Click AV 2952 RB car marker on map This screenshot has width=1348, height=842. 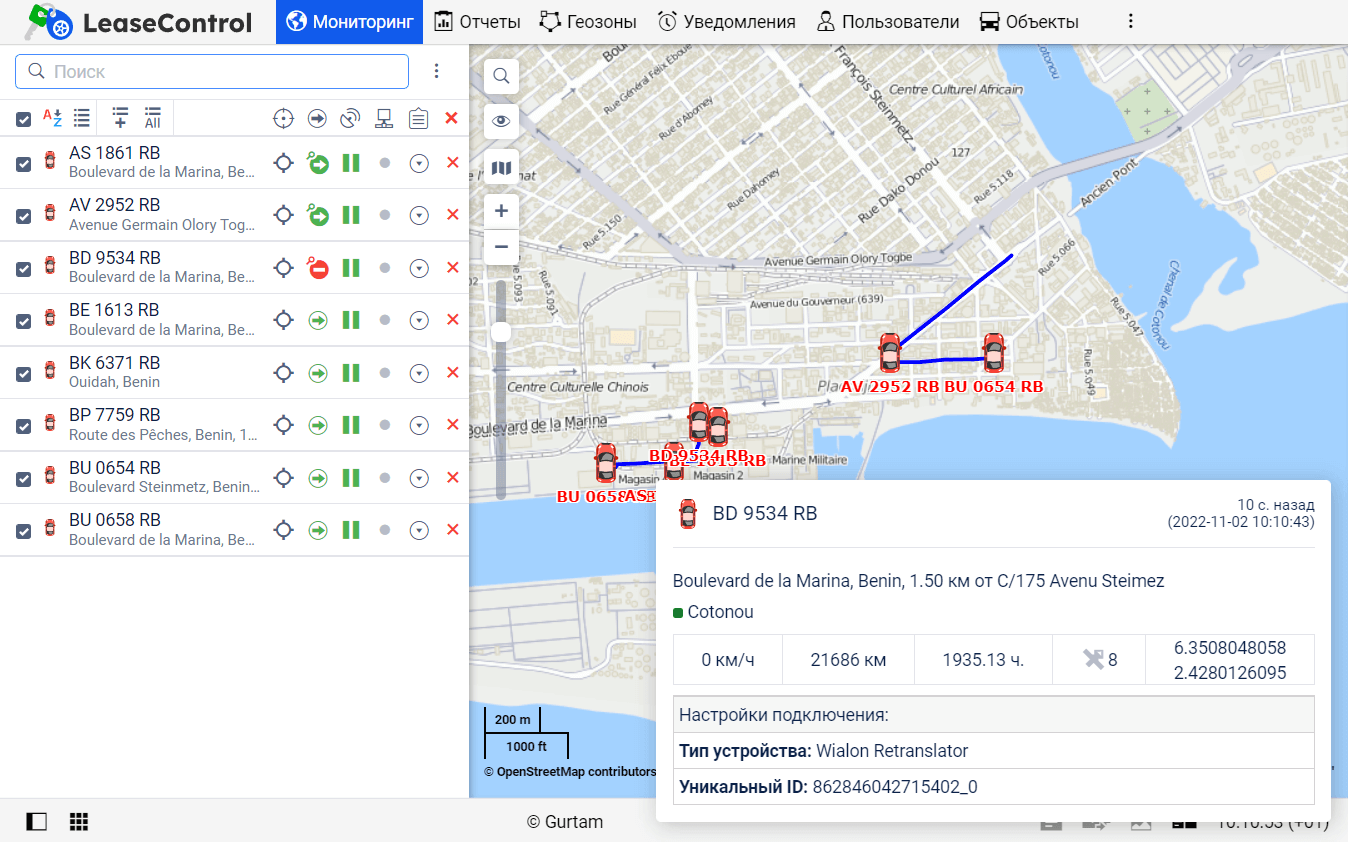tap(890, 353)
